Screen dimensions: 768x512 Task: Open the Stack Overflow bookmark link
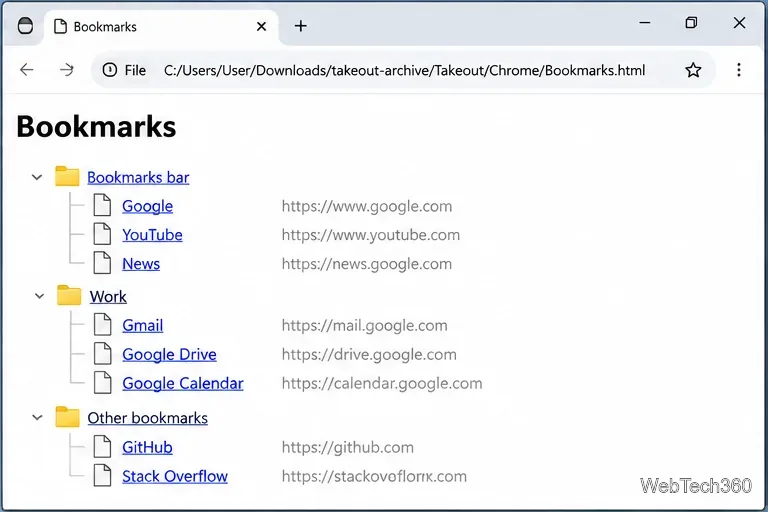[x=175, y=477]
